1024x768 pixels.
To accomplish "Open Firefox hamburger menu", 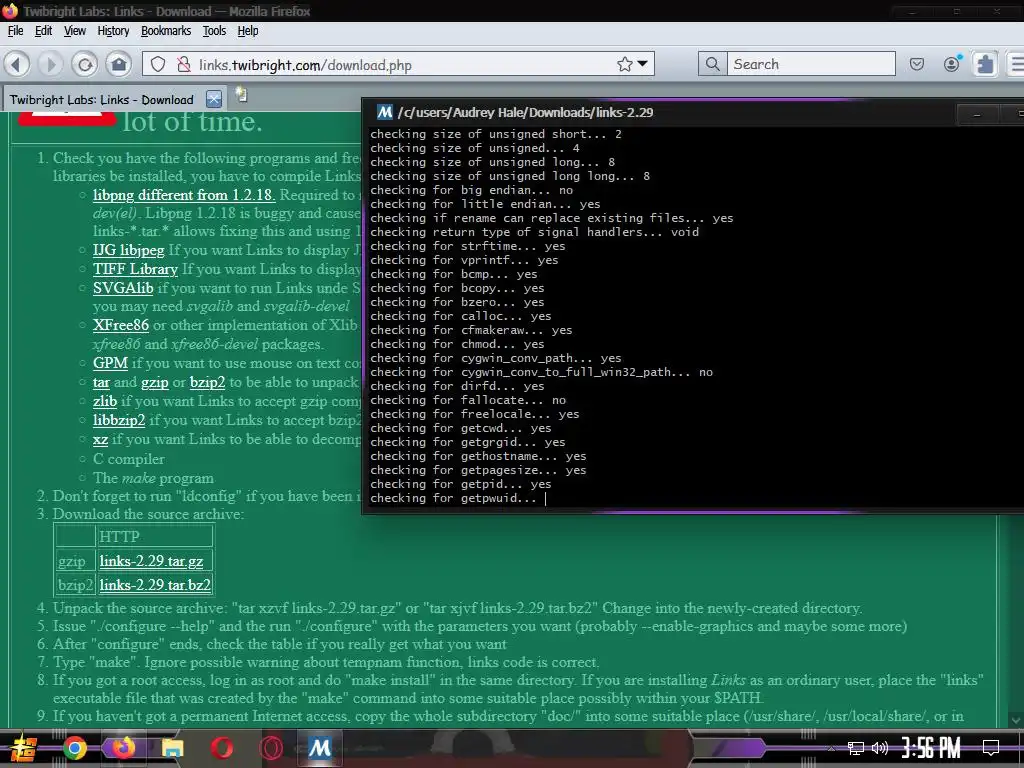I will [1017, 64].
